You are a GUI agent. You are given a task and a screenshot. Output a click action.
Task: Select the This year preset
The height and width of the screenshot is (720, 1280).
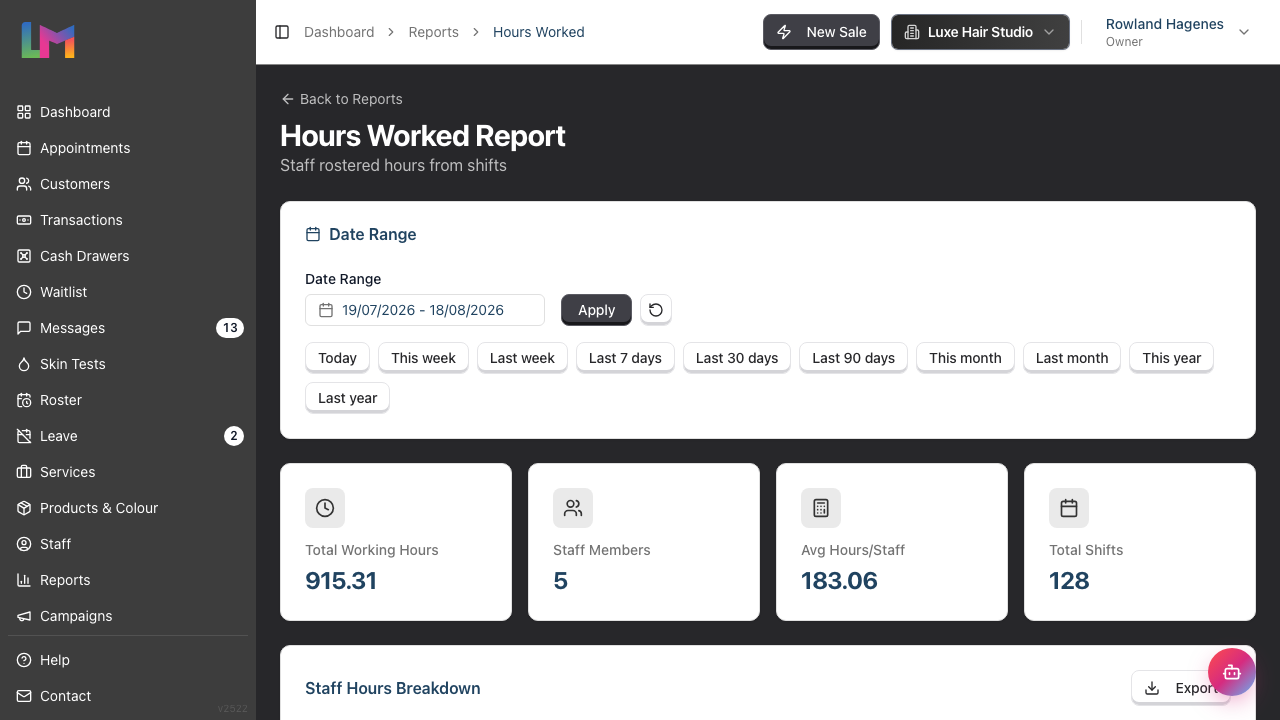[x=1171, y=358]
